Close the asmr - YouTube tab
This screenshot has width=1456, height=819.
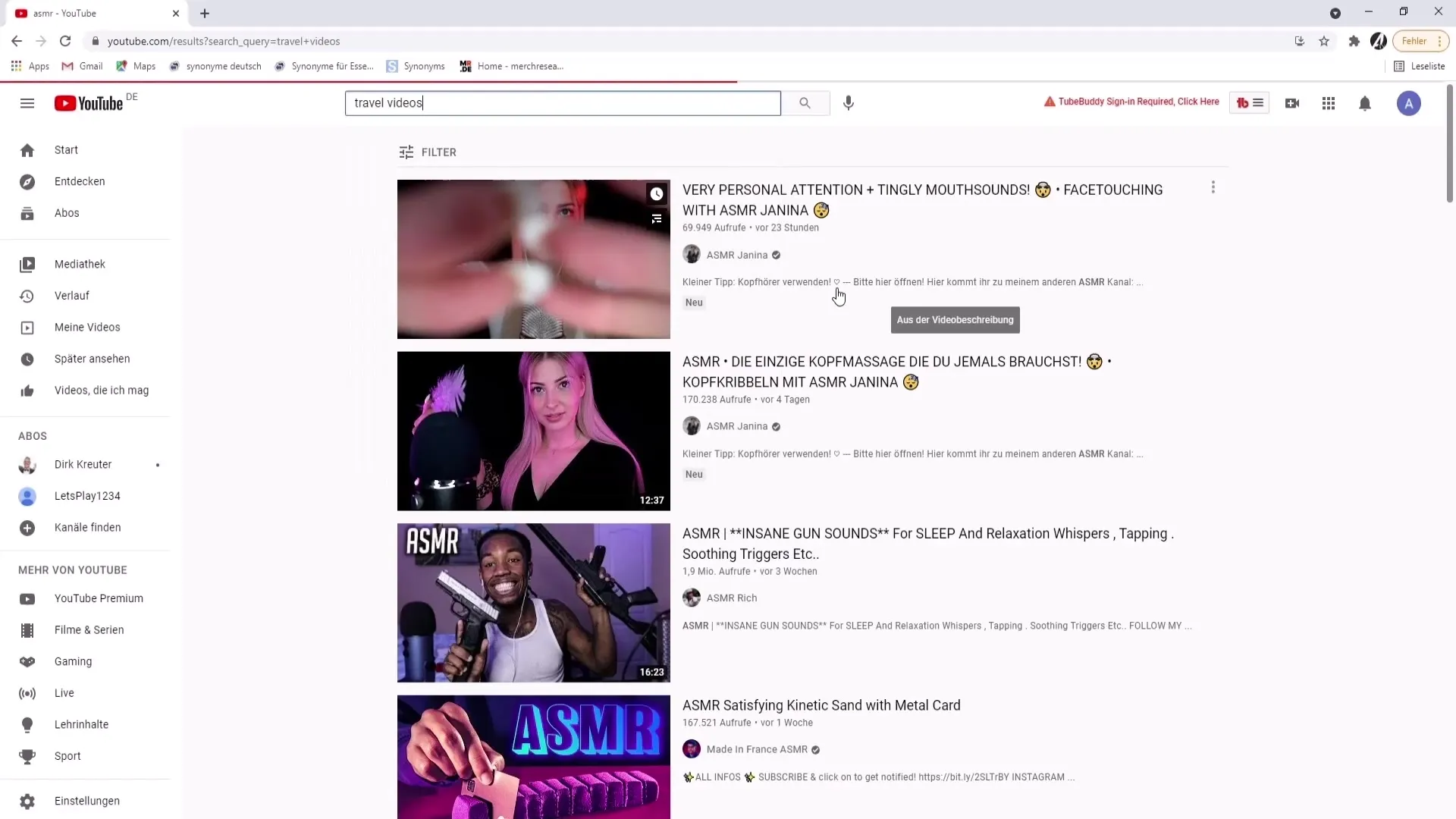click(176, 13)
